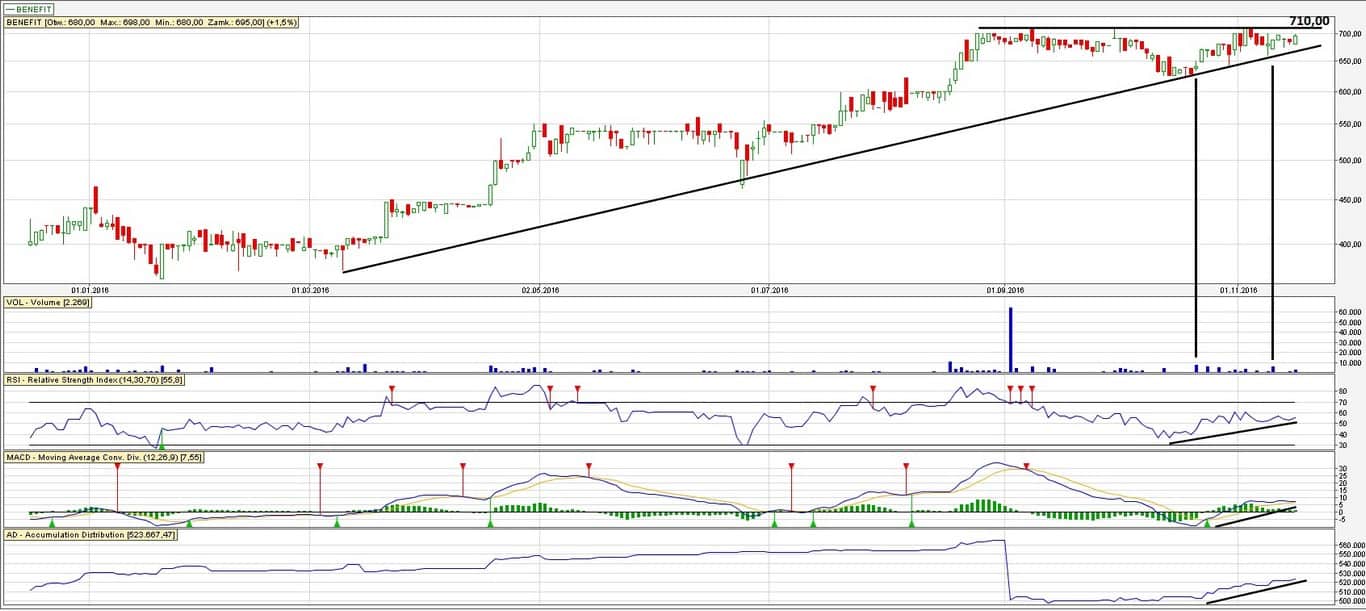Screen dimensions: 1366x611
Task: Click last red sell marker in MACD panel
Action: pos(1026,467)
